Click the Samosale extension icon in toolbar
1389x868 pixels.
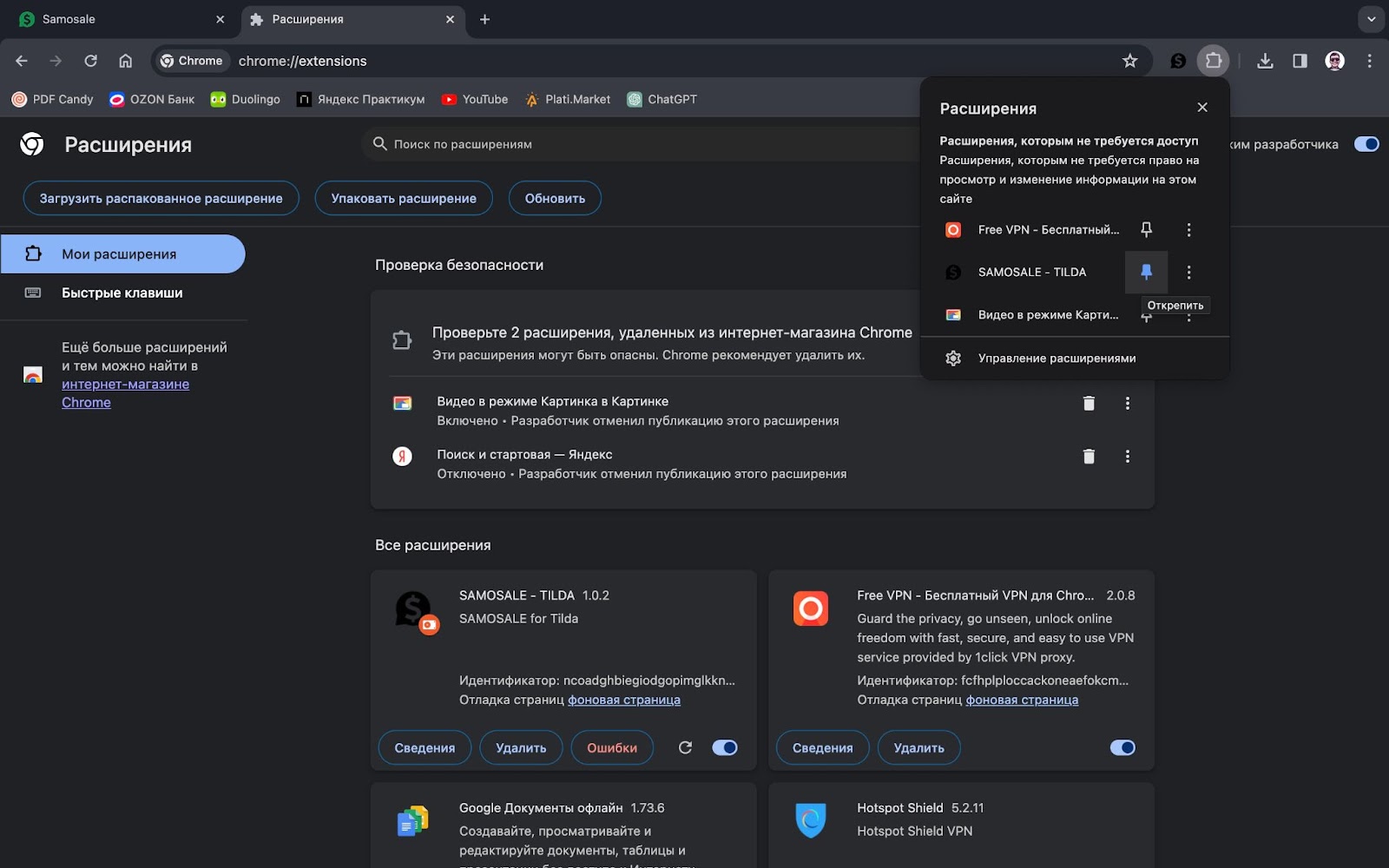(1178, 61)
